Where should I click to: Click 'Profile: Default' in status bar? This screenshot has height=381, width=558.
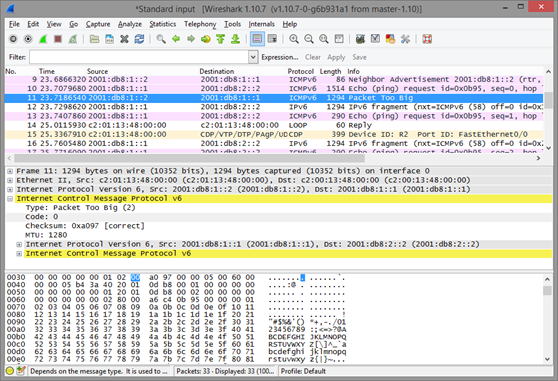[303, 371]
